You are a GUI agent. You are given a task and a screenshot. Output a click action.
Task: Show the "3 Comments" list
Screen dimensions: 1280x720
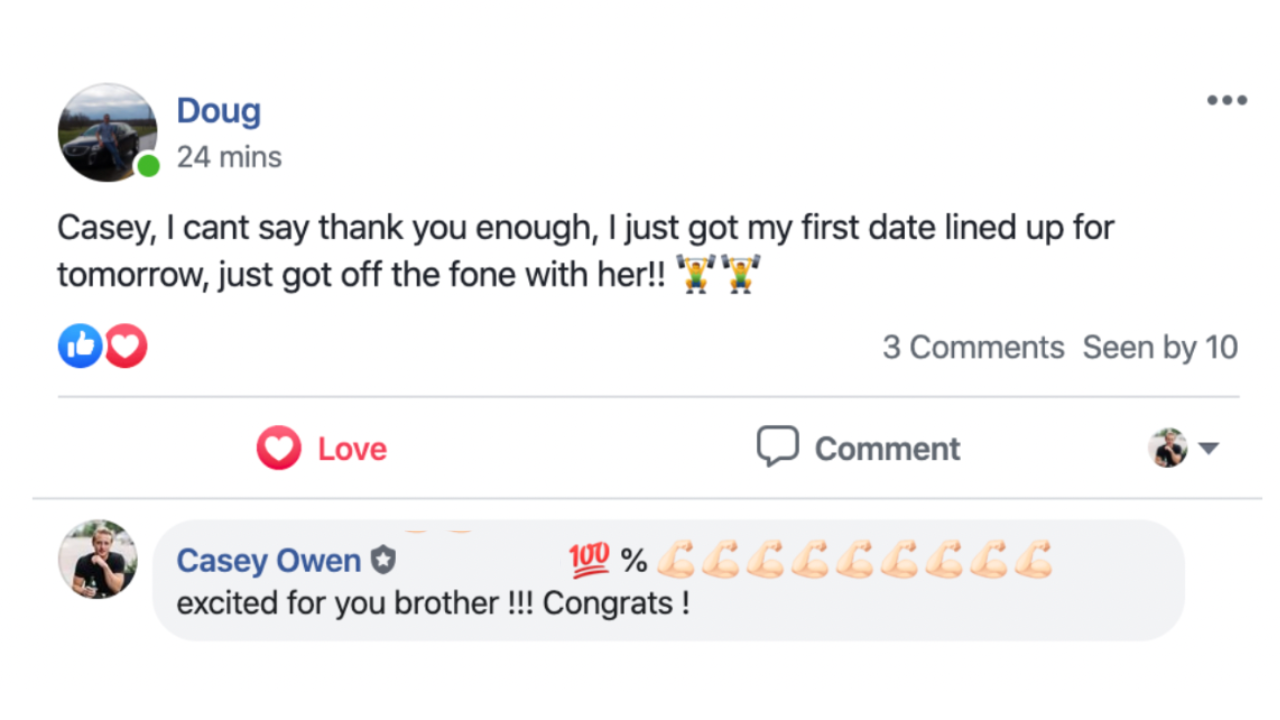coord(972,347)
